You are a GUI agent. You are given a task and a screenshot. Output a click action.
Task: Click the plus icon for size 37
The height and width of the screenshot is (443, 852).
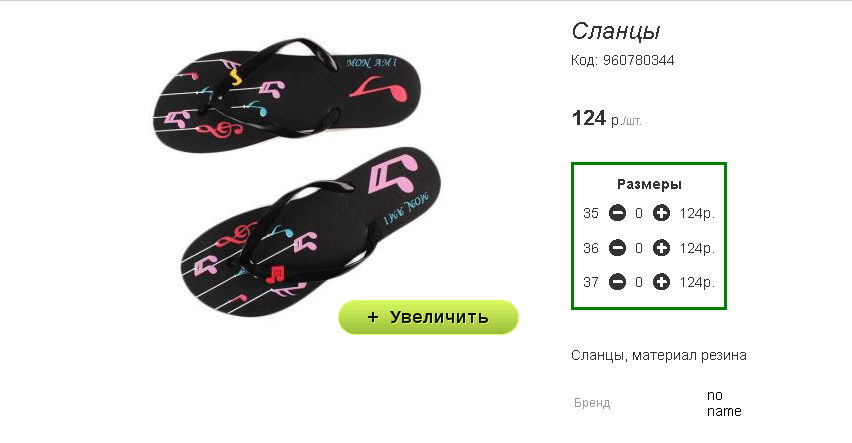tap(661, 282)
